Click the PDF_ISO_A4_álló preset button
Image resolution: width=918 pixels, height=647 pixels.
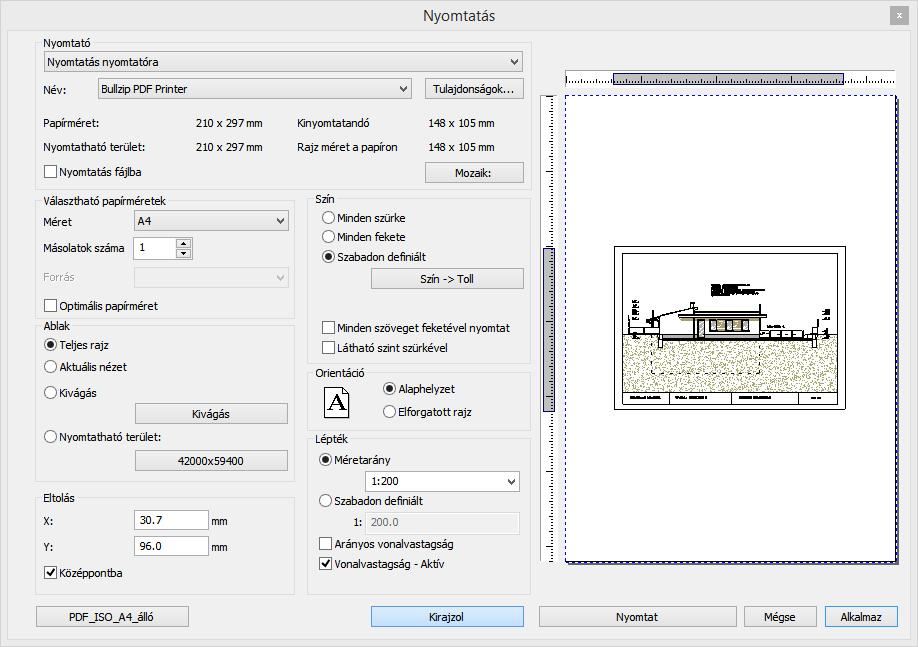(x=112, y=617)
